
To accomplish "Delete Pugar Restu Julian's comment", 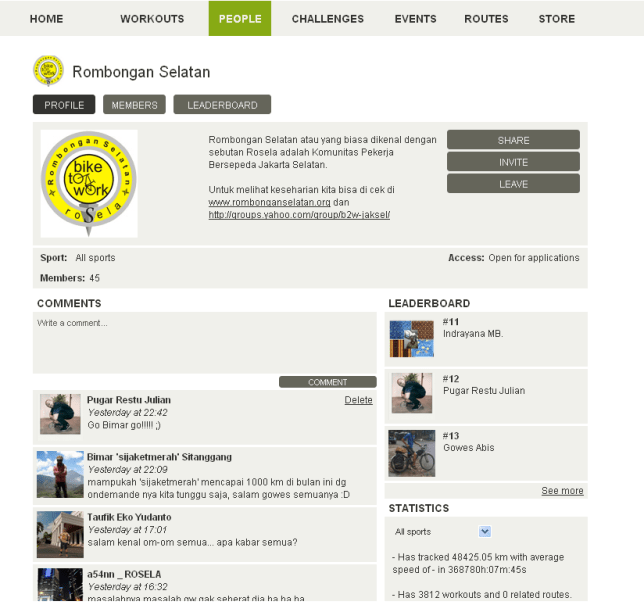I will click(358, 400).
